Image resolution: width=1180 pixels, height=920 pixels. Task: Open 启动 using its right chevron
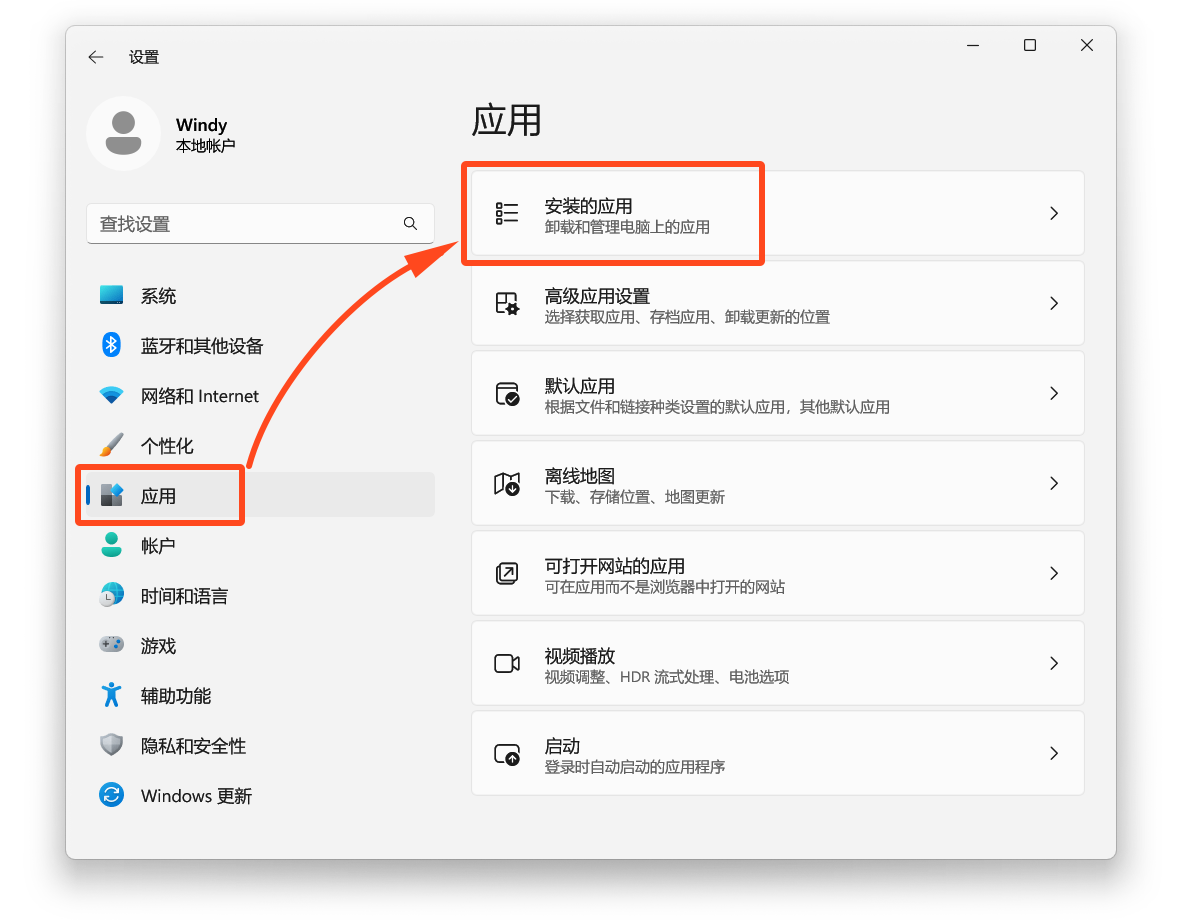point(1054,752)
